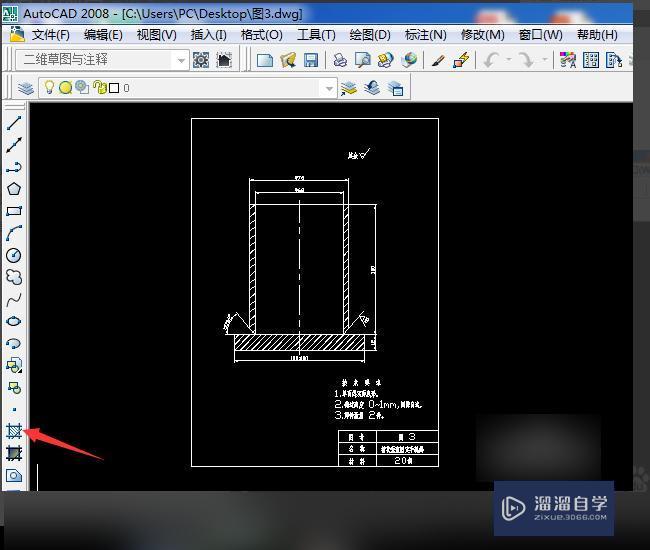
Task: Open the 文件(F) menu
Action: [51, 35]
